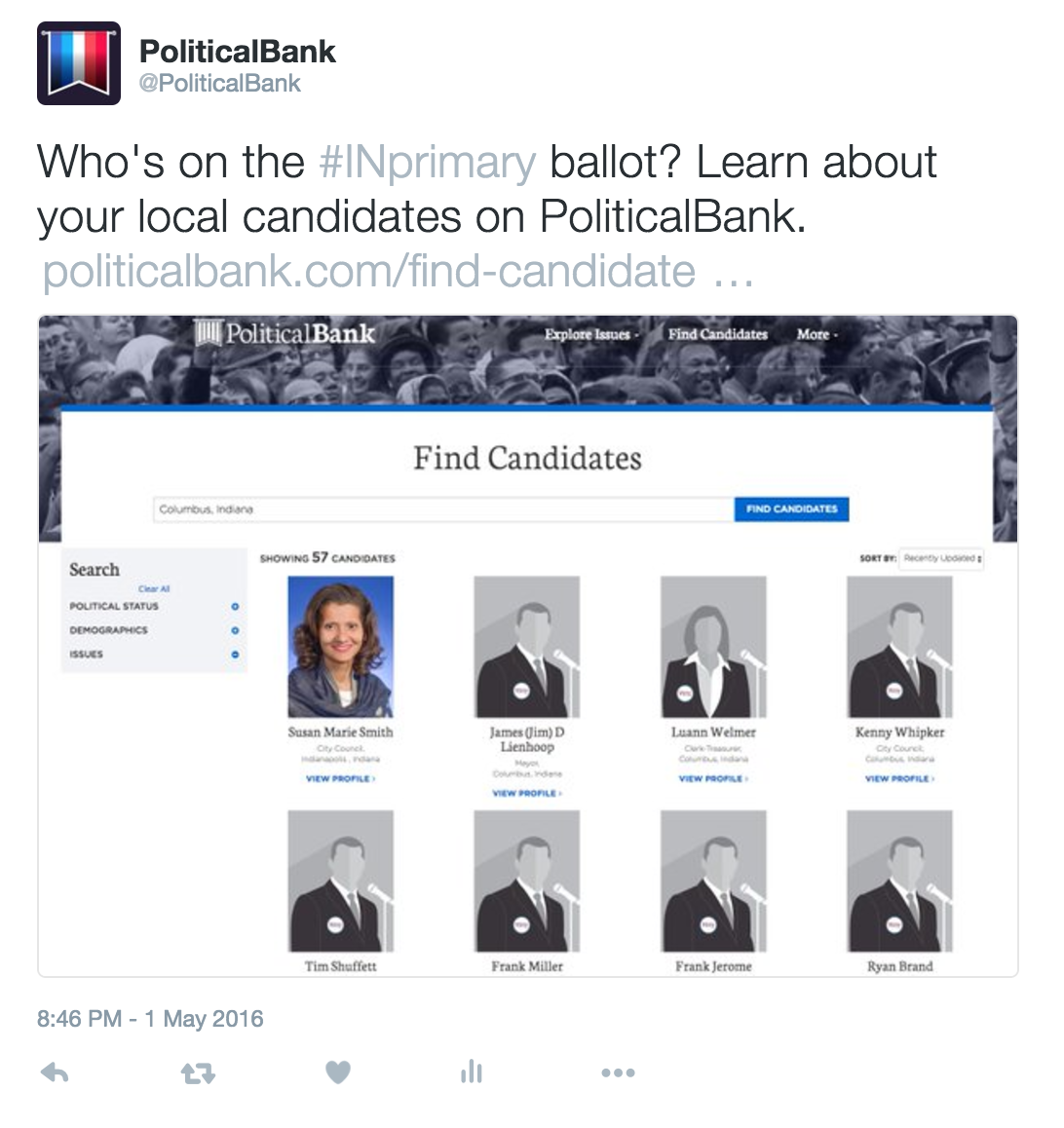Open the More menu
1064x1128 pixels.
(817, 334)
